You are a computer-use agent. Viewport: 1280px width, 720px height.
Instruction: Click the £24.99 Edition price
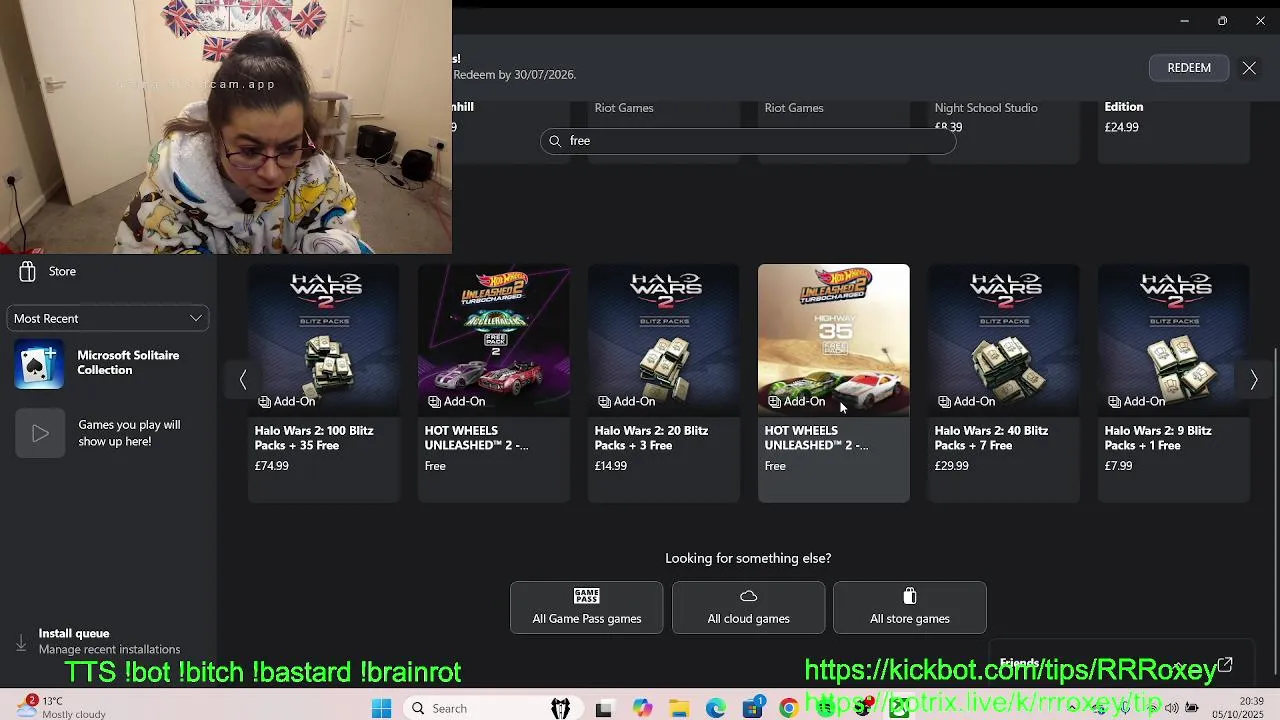(1121, 127)
